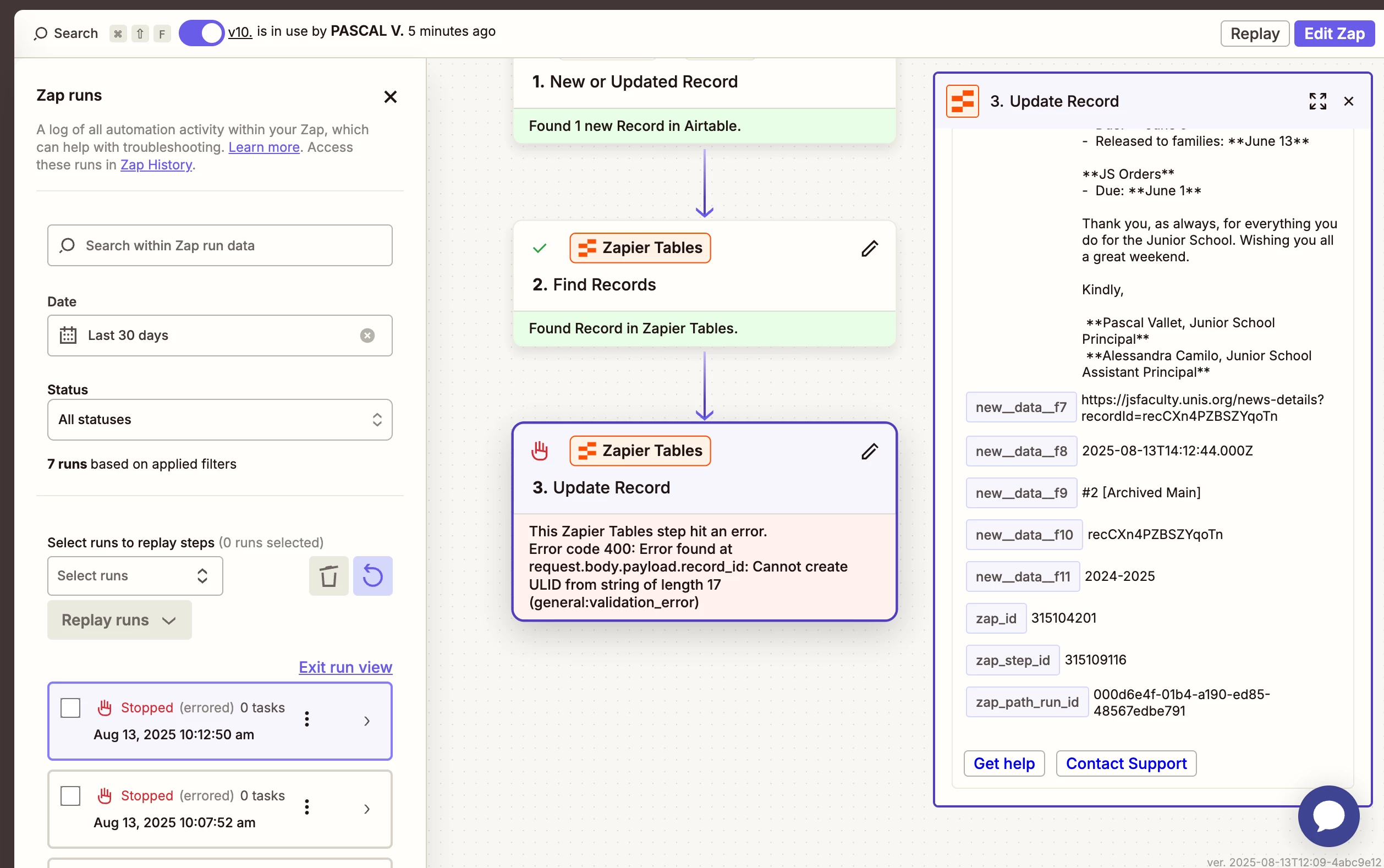Click Exit run view link
Screen dimensions: 1384x868
[x=345, y=667]
